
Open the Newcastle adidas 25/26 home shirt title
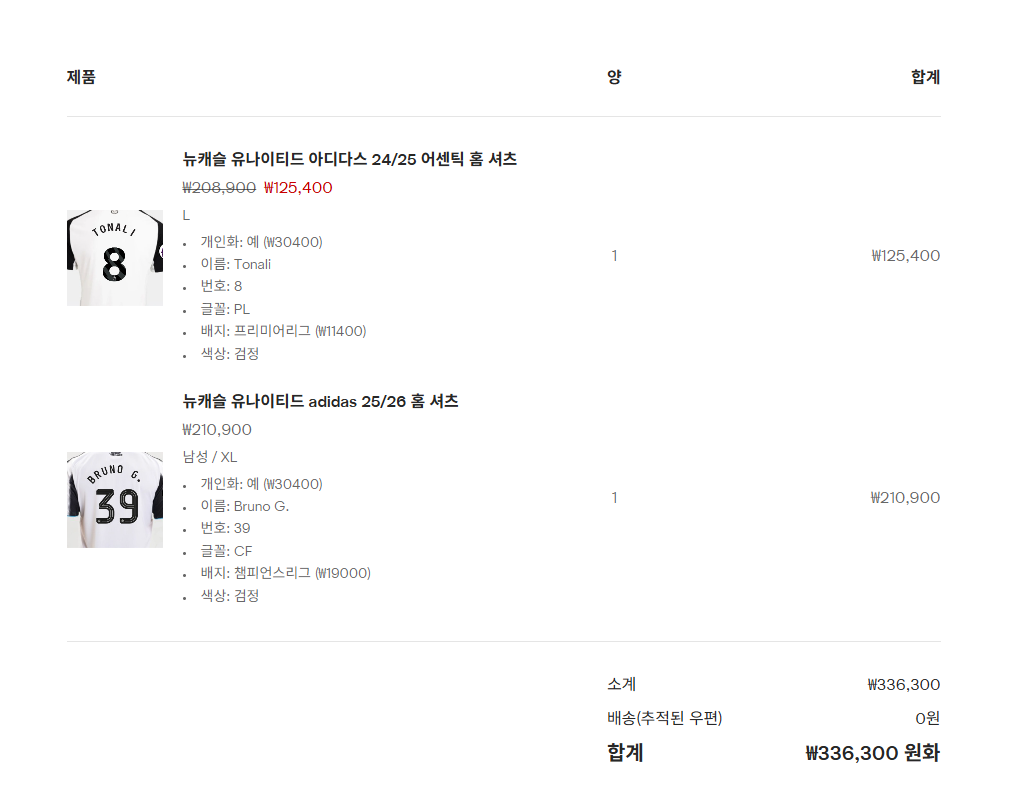coord(320,401)
